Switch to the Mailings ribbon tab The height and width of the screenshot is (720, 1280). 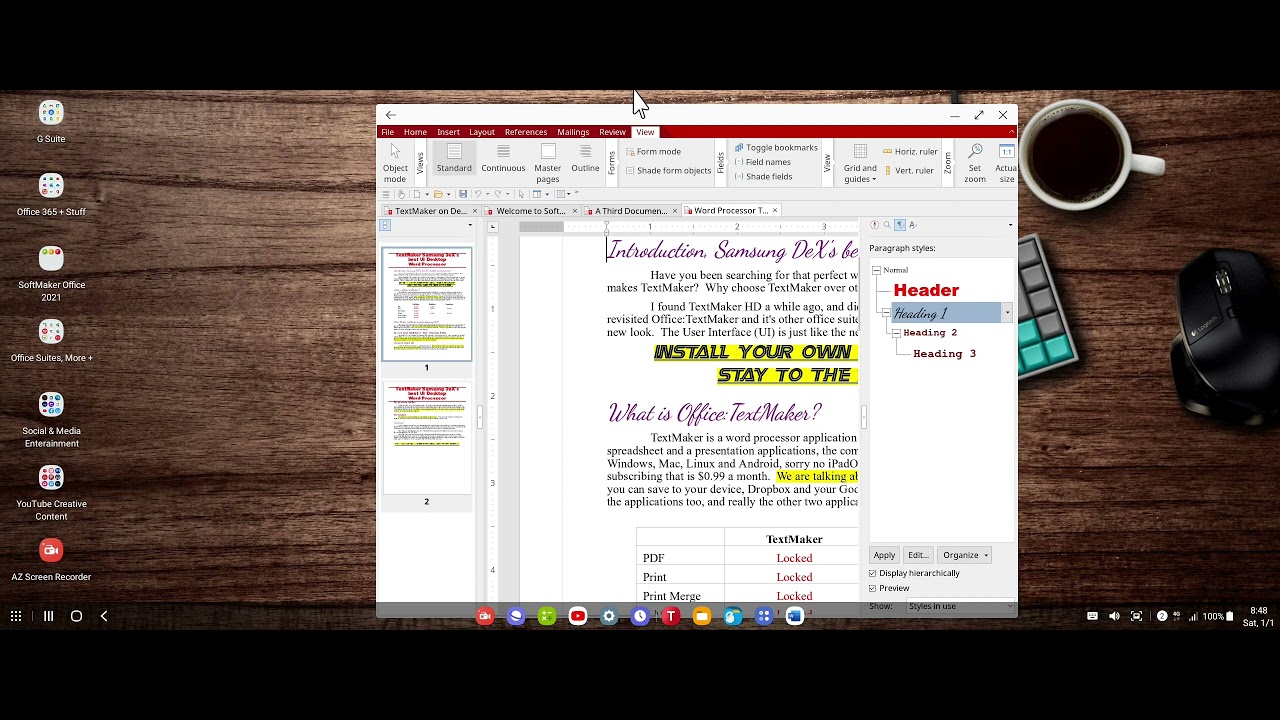(573, 132)
